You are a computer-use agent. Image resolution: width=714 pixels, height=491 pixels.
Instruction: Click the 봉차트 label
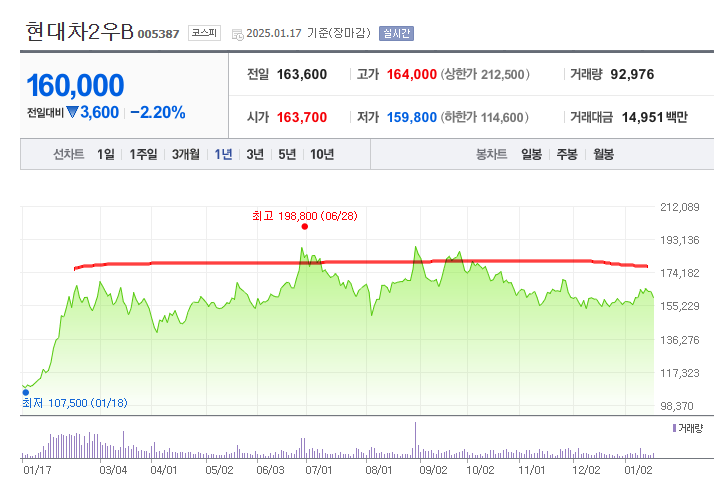[x=491, y=154]
